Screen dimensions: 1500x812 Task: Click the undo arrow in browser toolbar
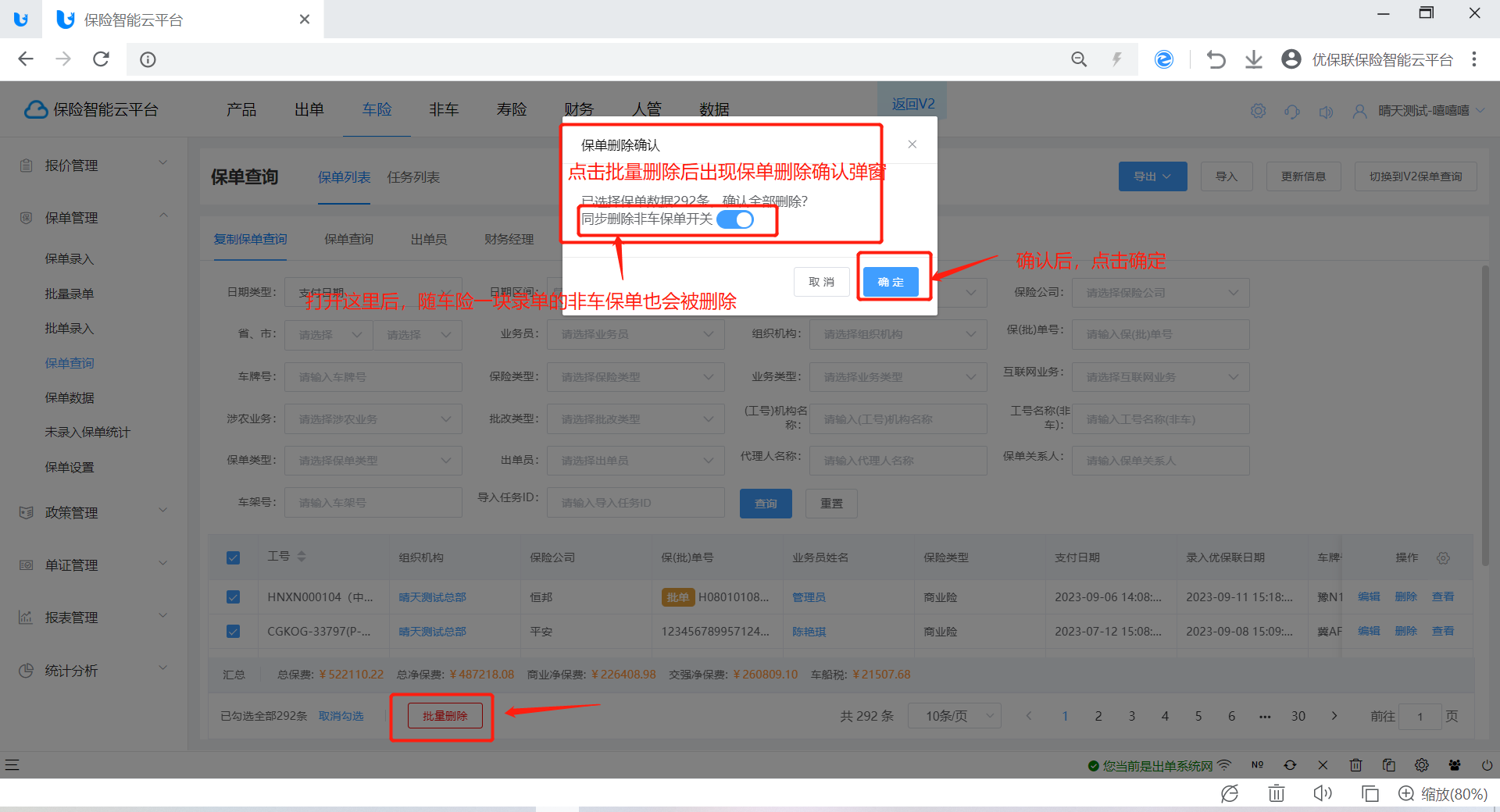pyautogui.click(x=1216, y=59)
